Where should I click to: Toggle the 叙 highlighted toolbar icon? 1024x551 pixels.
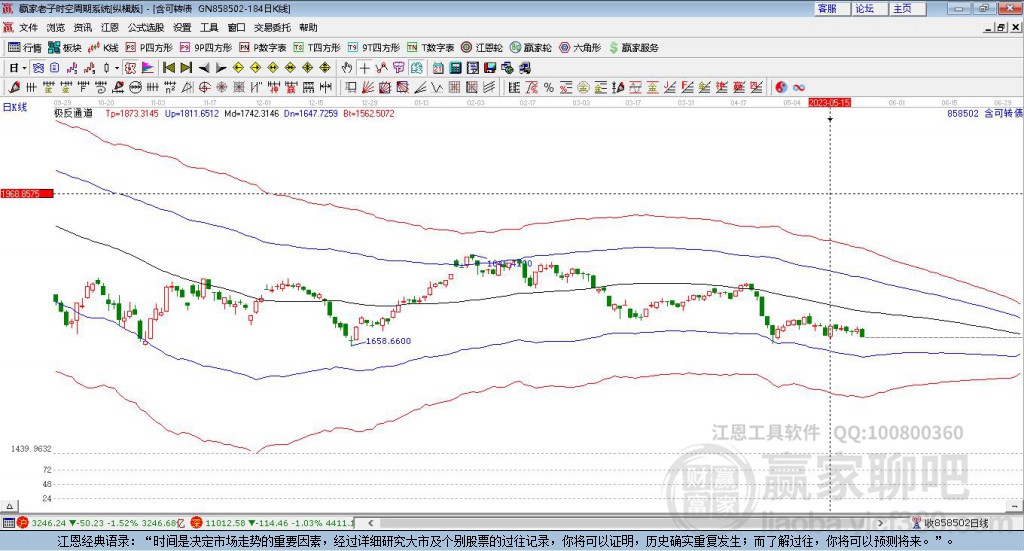[130, 68]
